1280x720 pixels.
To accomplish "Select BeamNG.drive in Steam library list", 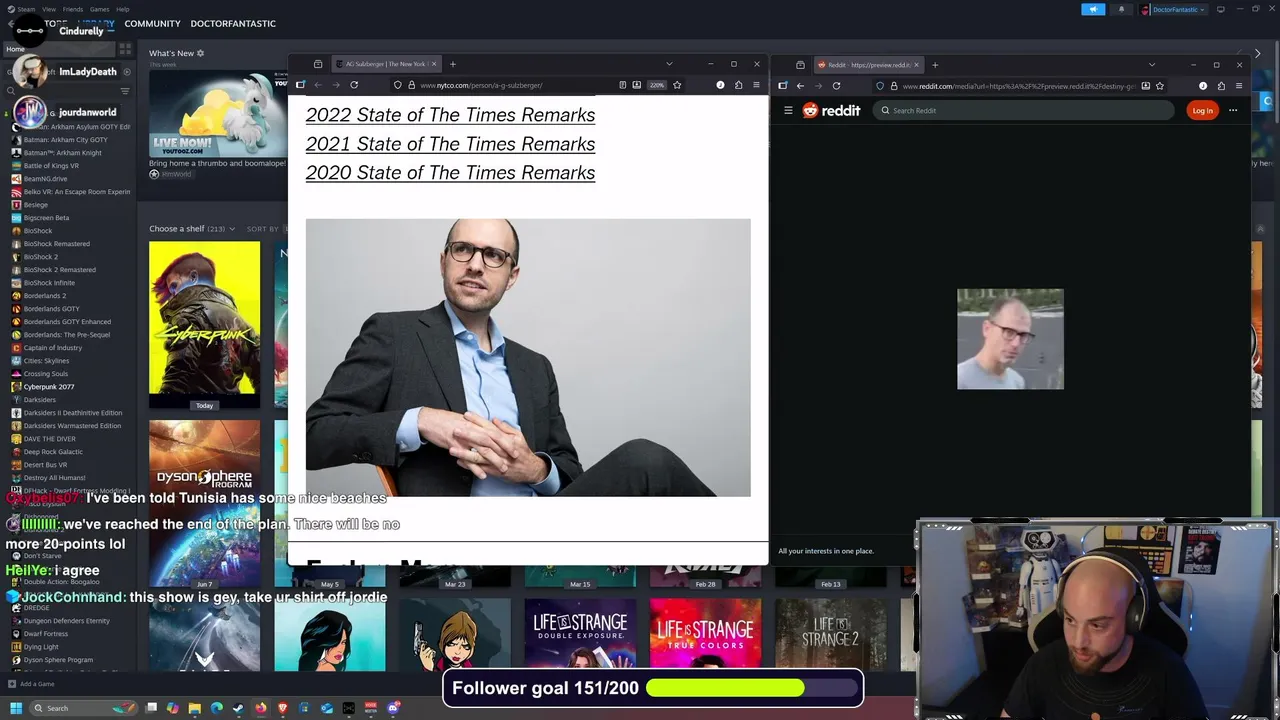I will (45, 179).
